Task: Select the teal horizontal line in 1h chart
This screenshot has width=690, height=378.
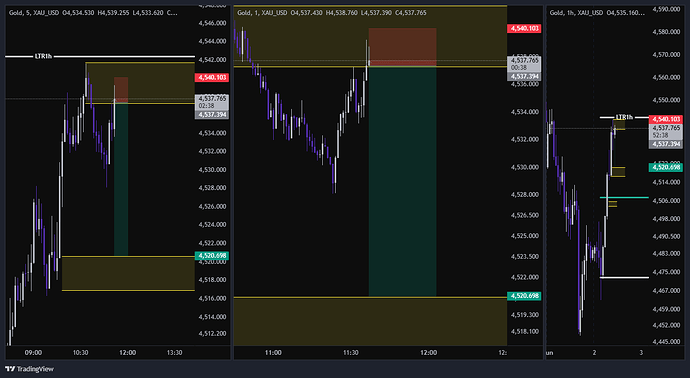Action: (x=624, y=198)
